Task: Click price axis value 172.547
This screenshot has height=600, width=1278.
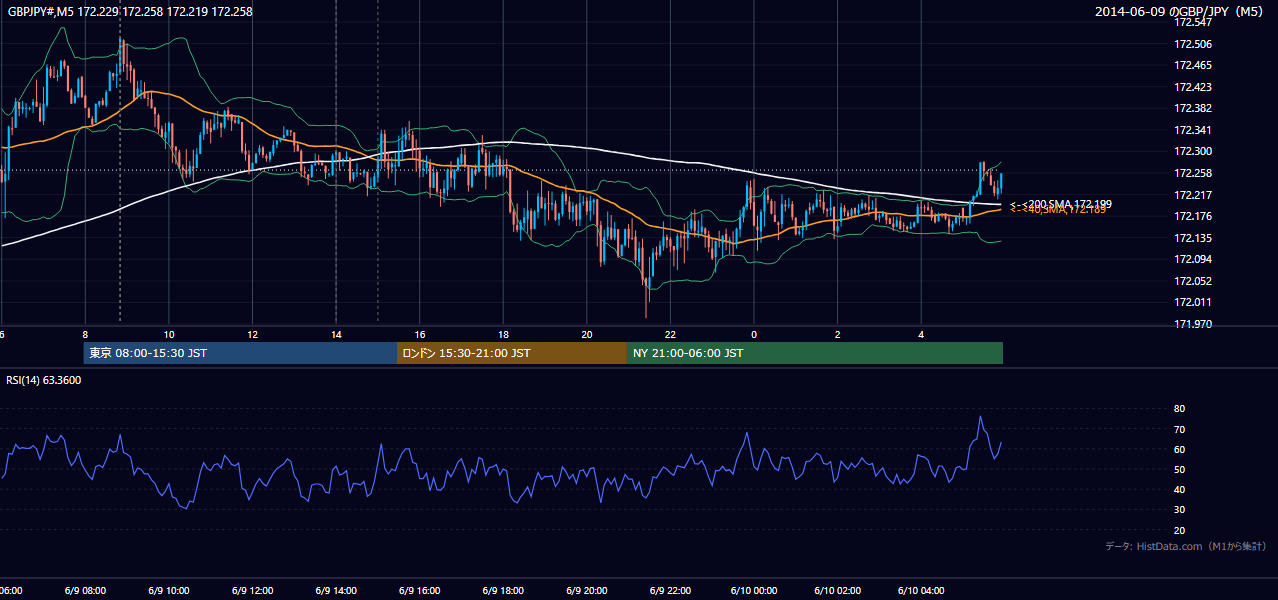Action: [x=1192, y=22]
